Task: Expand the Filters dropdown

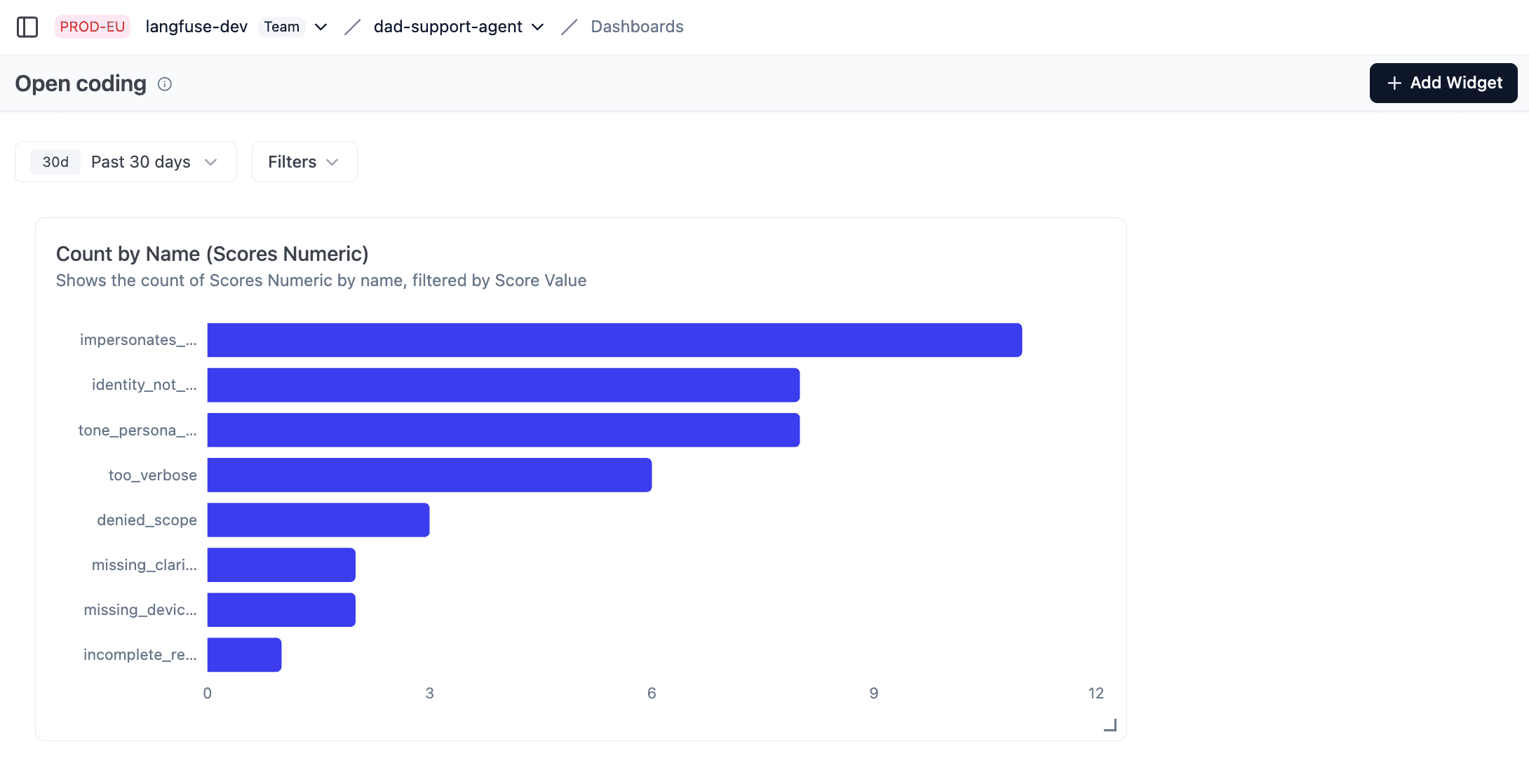Action: coord(304,162)
